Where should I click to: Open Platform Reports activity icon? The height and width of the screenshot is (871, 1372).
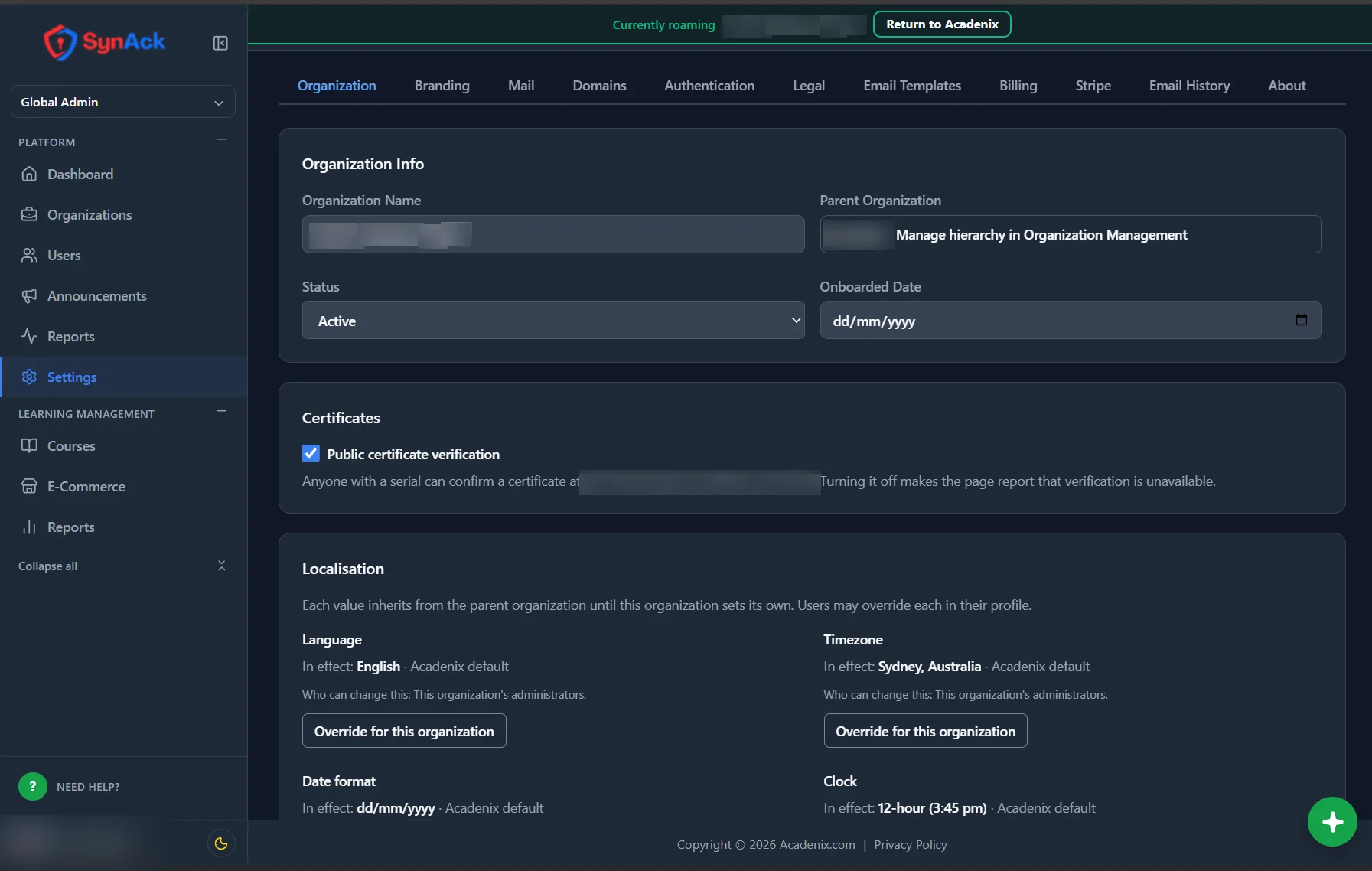tap(29, 336)
